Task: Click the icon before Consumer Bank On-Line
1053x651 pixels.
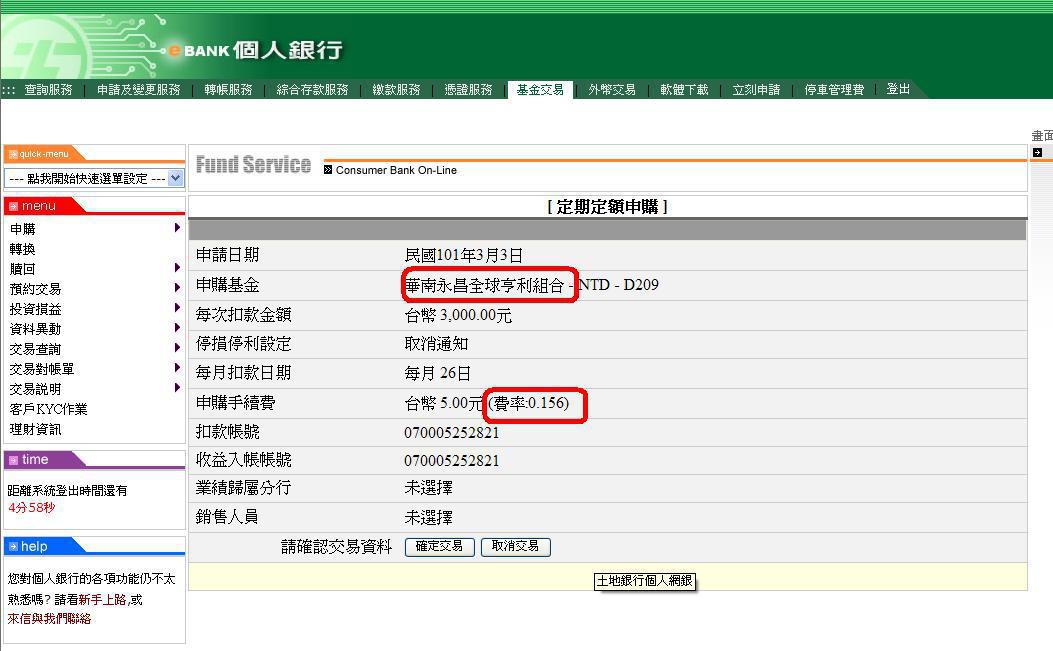Action: pyautogui.click(x=328, y=170)
